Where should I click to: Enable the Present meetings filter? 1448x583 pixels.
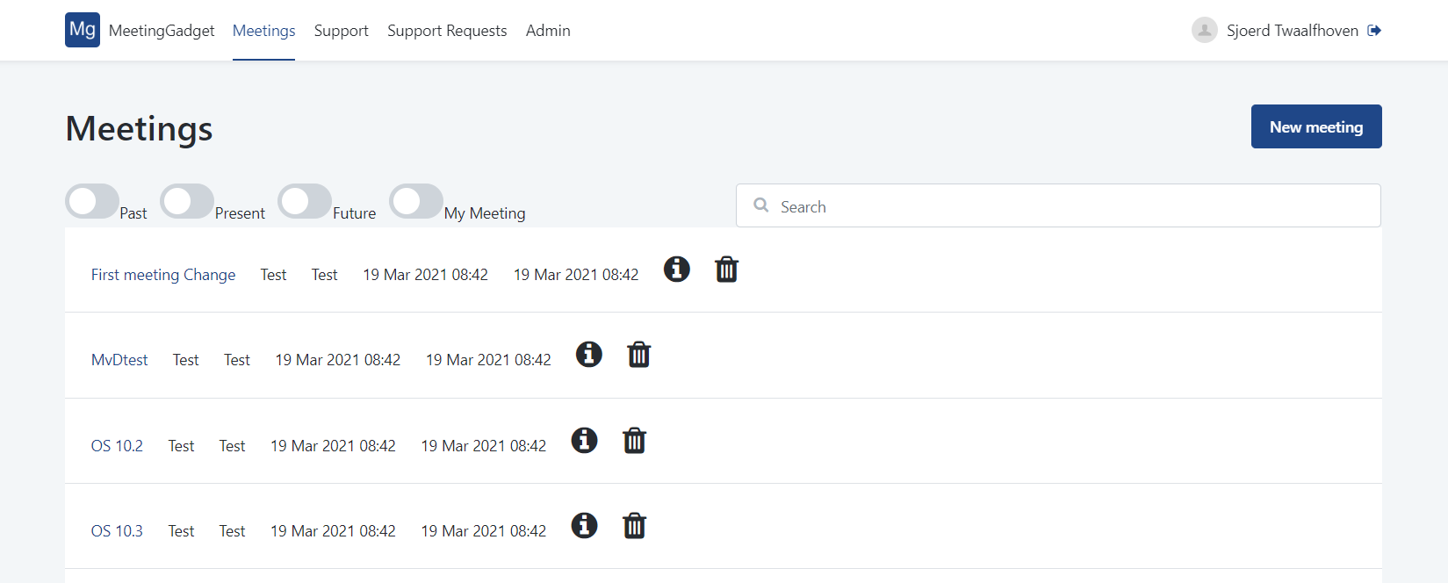point(187,201)
